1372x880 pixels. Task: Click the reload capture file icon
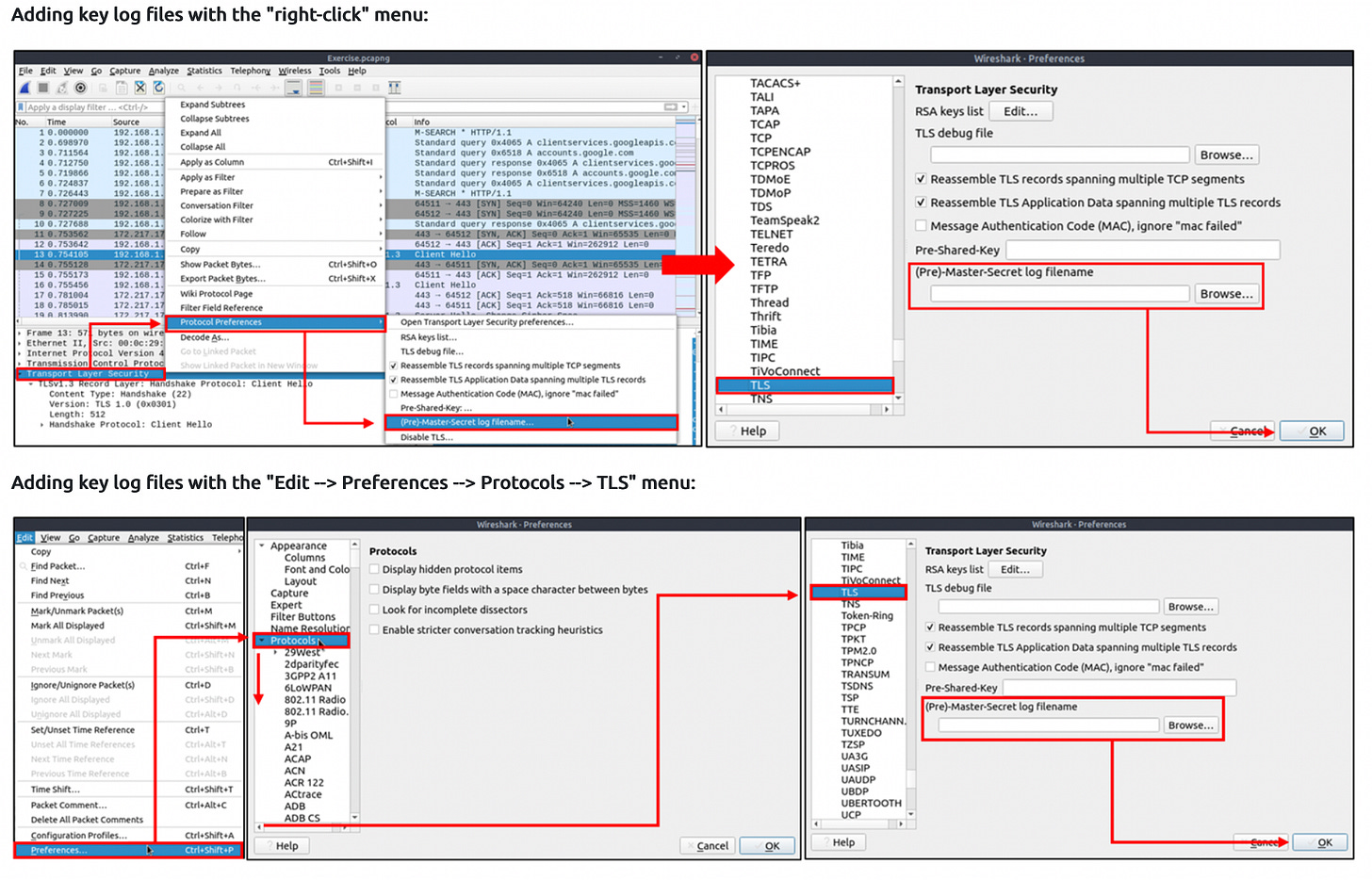point(158,88)
